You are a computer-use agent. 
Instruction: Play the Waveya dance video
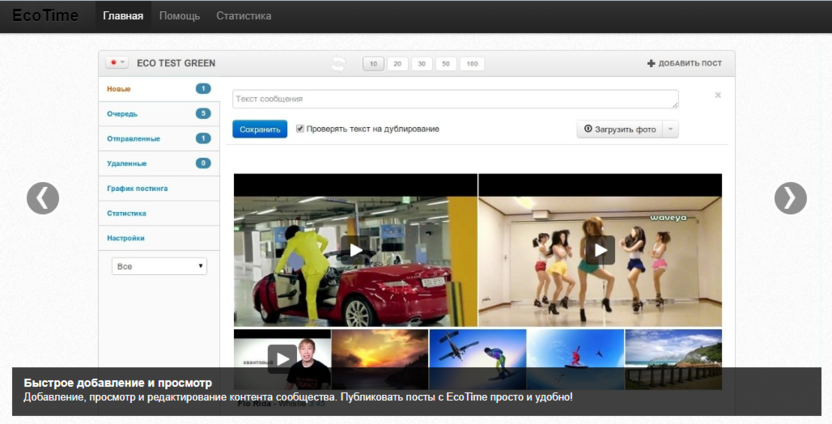tap(599, 249)
